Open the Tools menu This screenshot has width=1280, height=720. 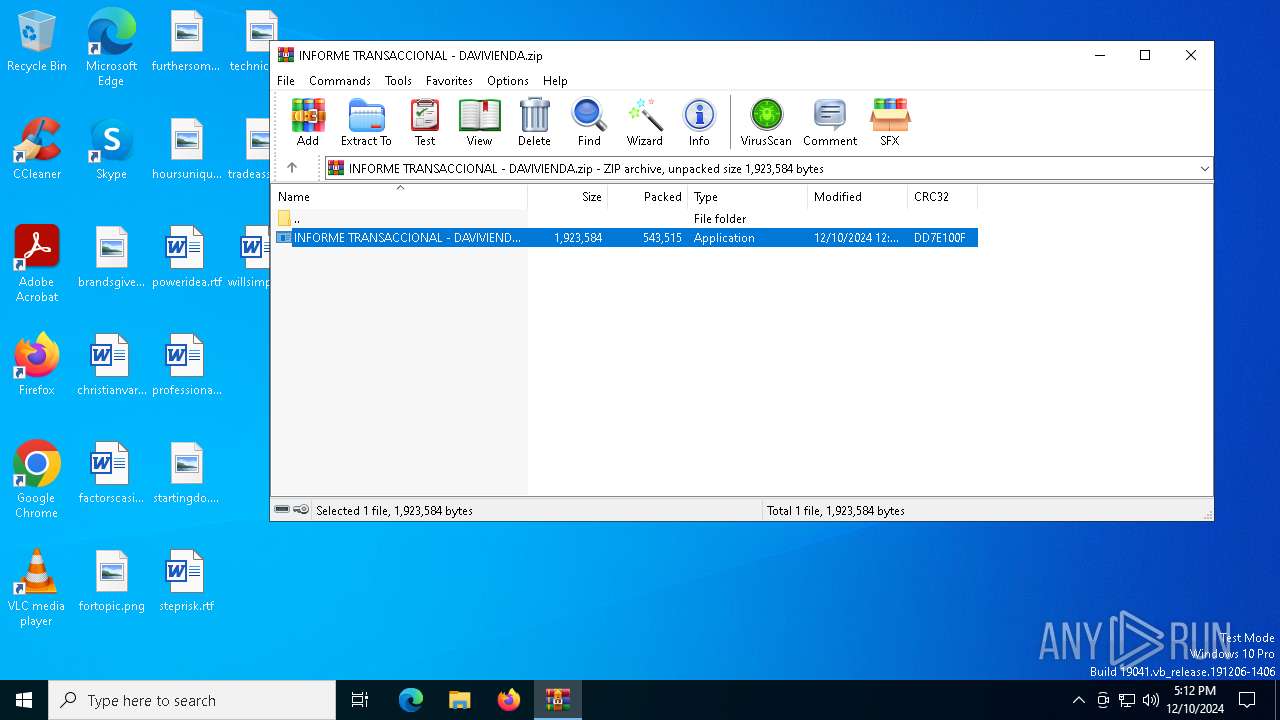click(398, 81)
